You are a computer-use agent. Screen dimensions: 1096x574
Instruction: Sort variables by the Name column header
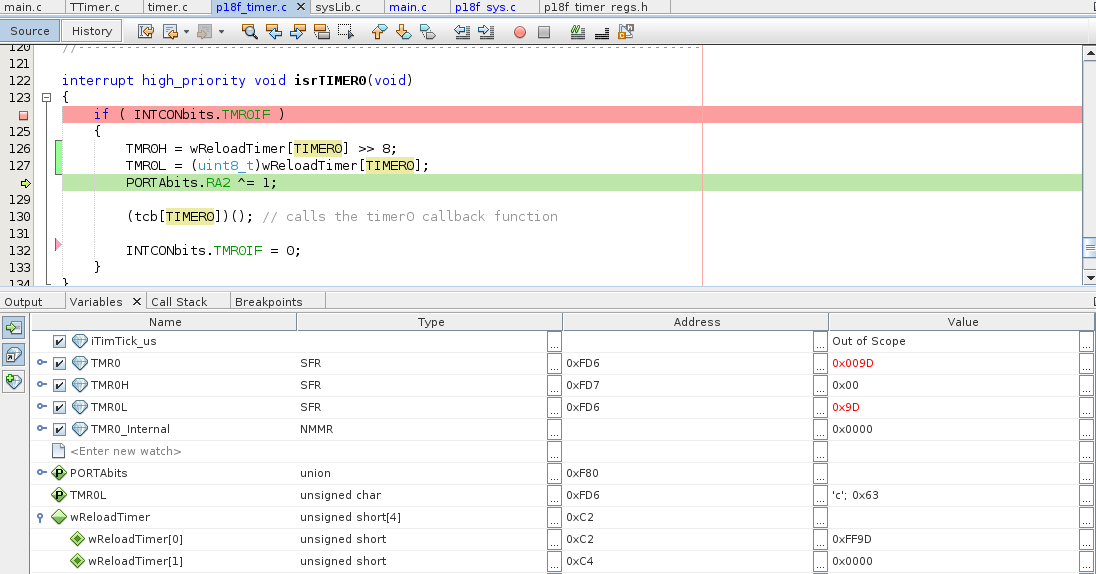(x=164, y=322)
